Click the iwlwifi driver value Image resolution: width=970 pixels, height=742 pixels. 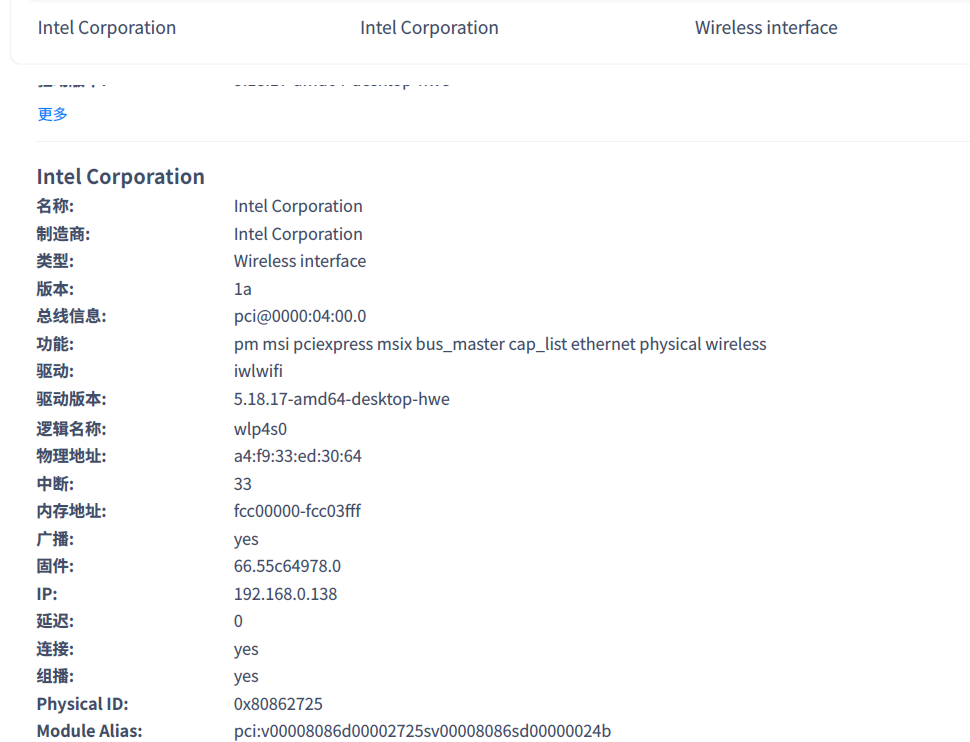pyautogui.click(x=258, y=371)
